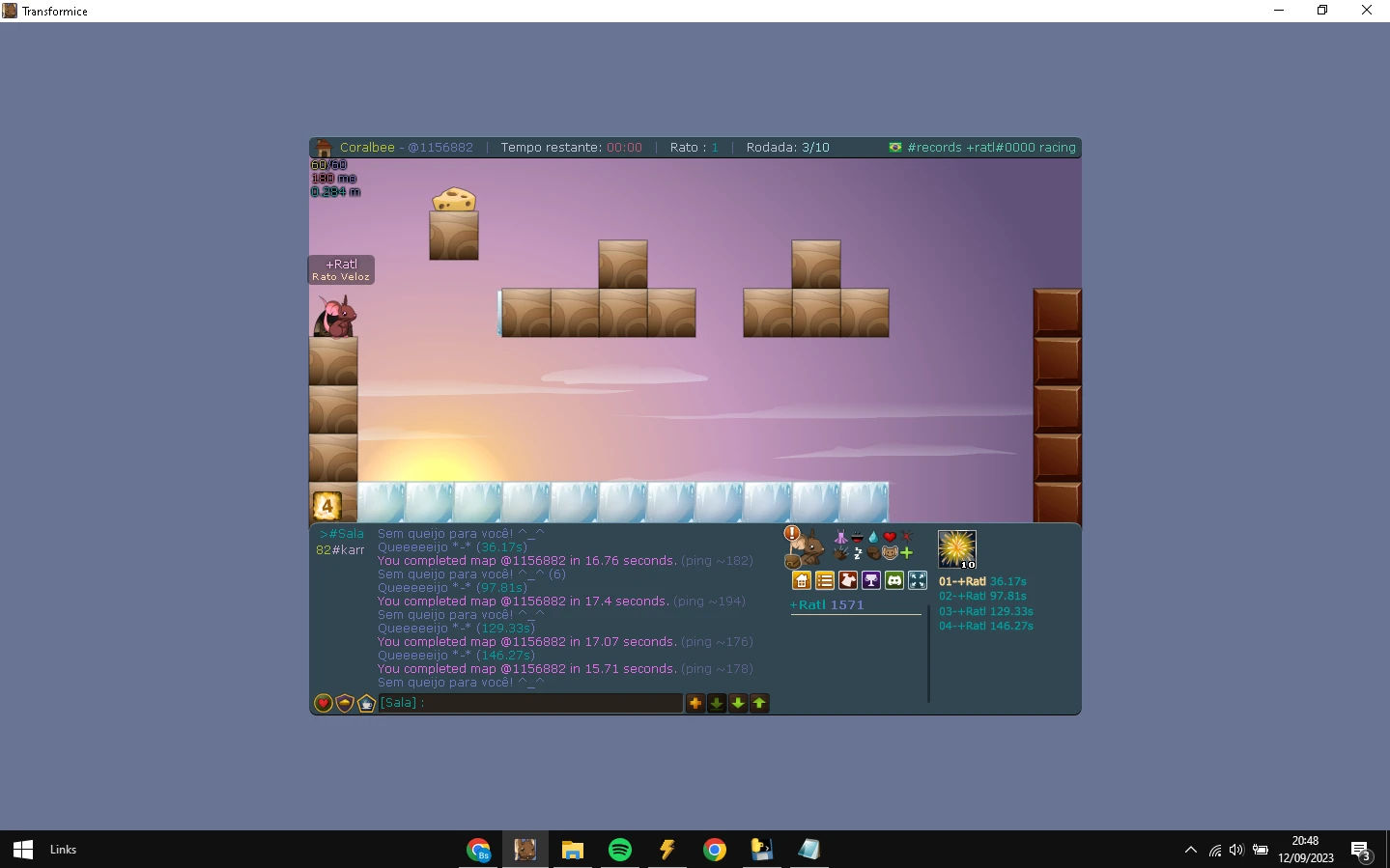
Task: Click the 03-+Ratl 129.33s record entry
Action: (986, 611)
